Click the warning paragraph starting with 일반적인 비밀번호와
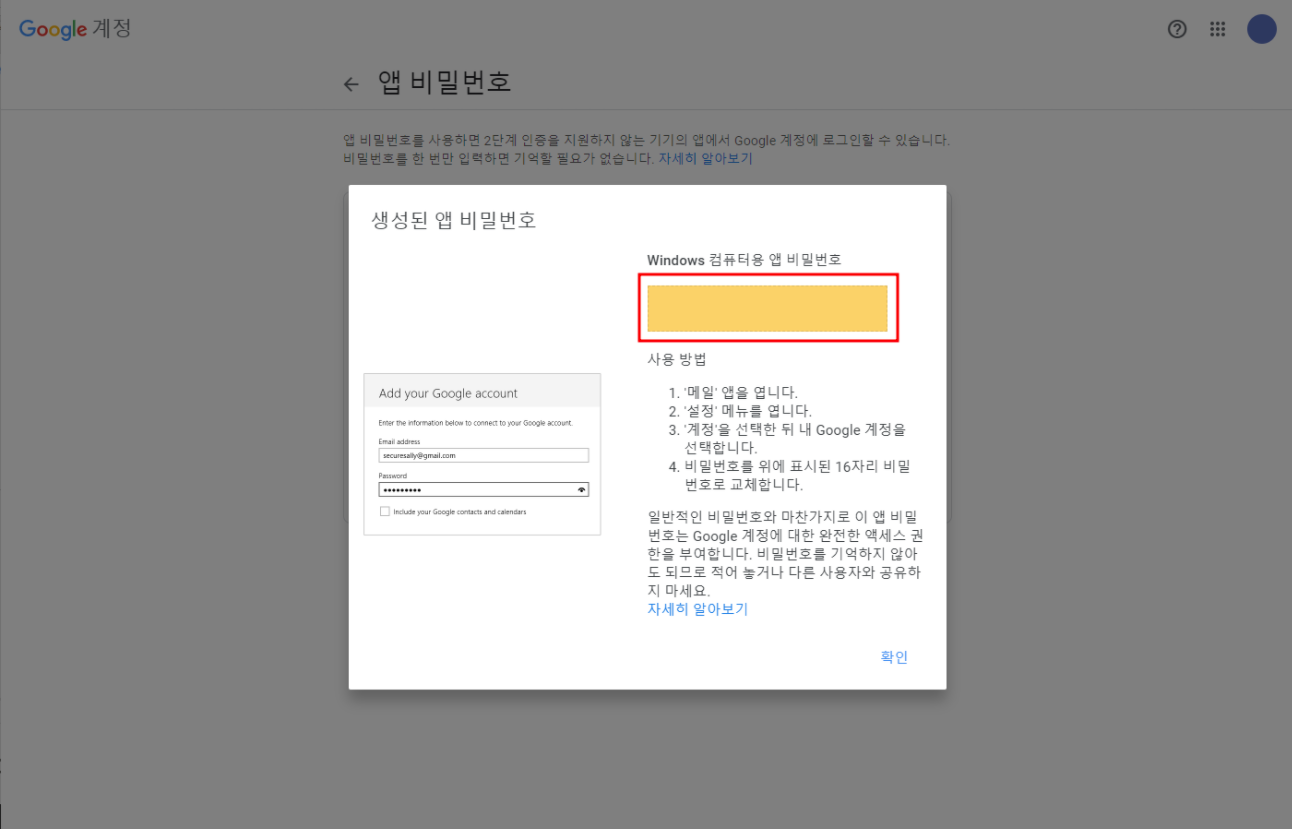 point(785,554)
